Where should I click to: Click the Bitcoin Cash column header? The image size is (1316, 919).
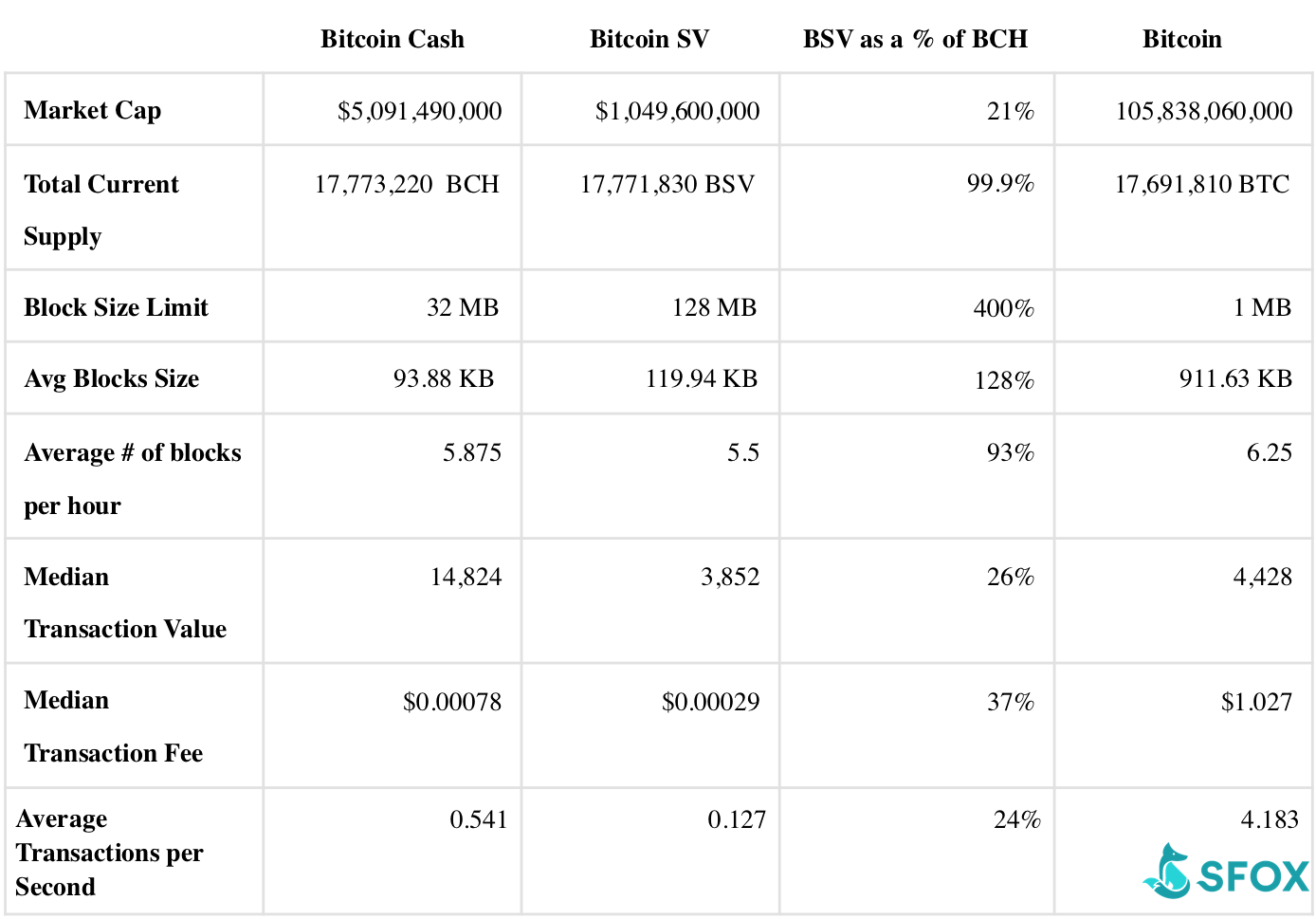393,39
